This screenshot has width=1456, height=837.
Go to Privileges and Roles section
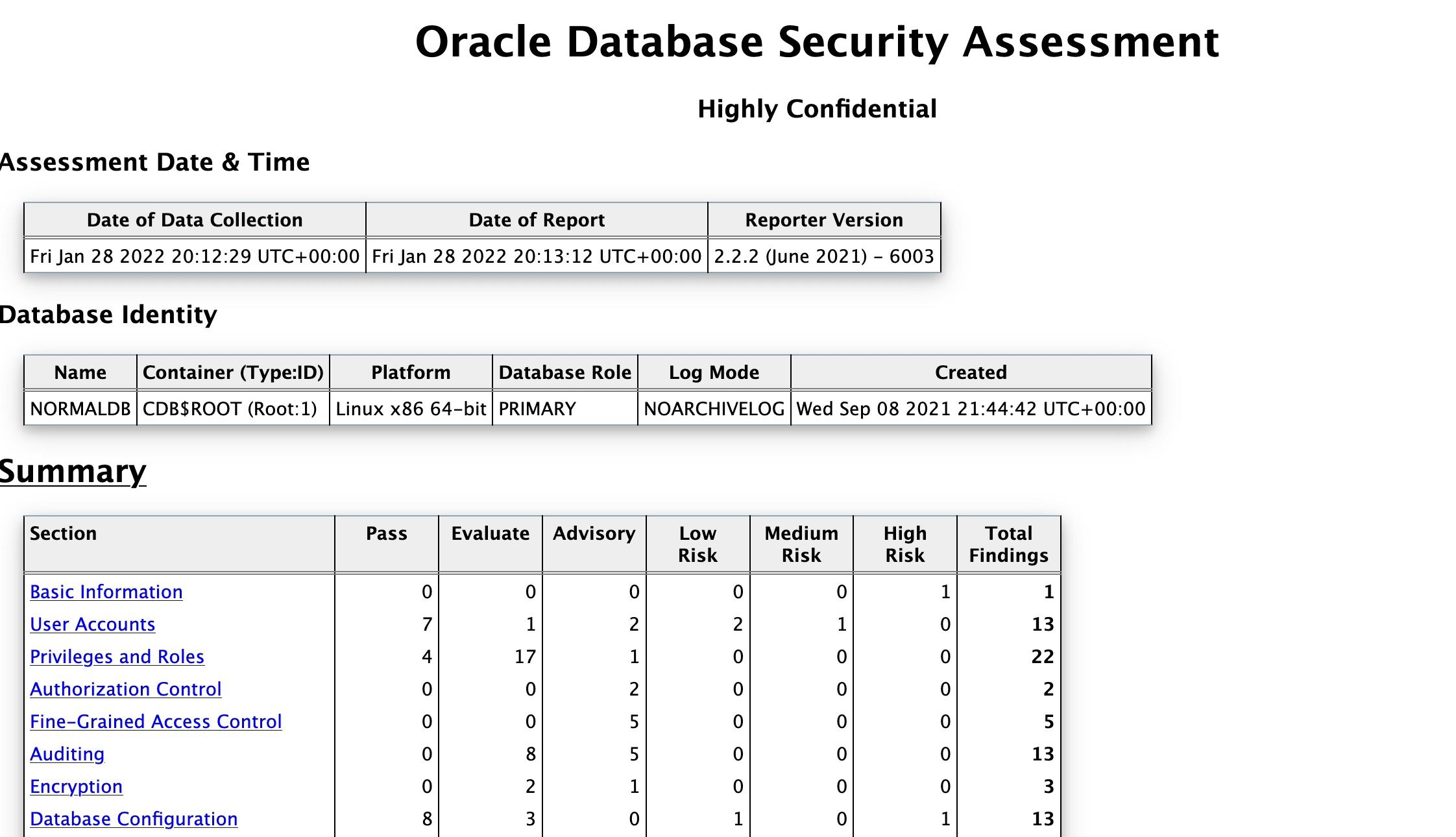[117, 657]
